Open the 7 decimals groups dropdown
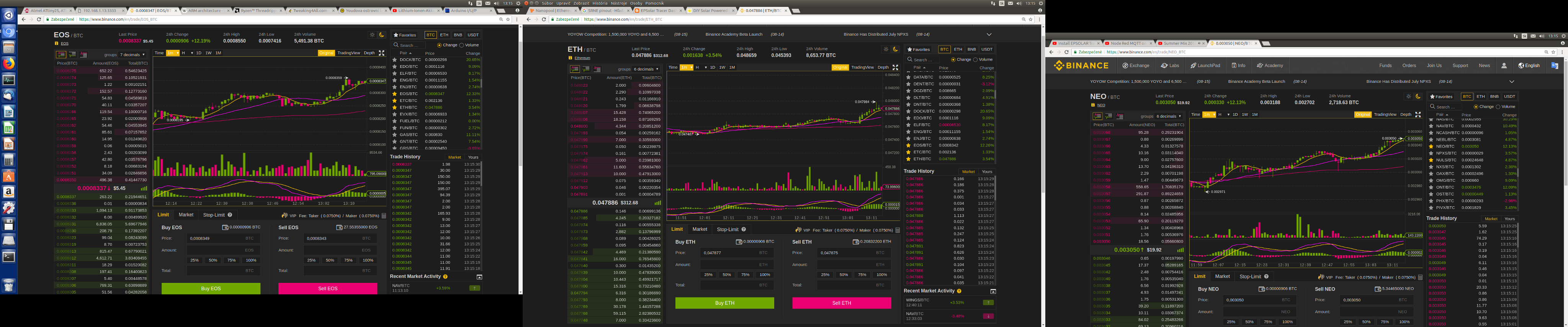This screenshot has width=1568, height=327. (133, 55)
